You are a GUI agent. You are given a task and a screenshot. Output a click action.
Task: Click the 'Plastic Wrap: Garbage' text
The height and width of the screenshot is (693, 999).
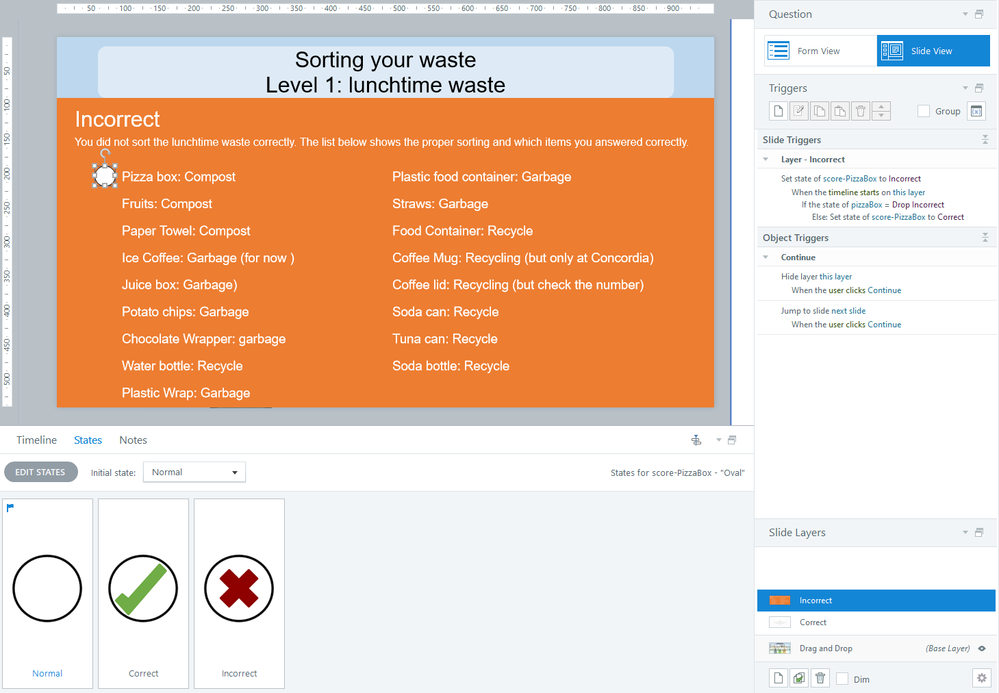click(186, 393)
